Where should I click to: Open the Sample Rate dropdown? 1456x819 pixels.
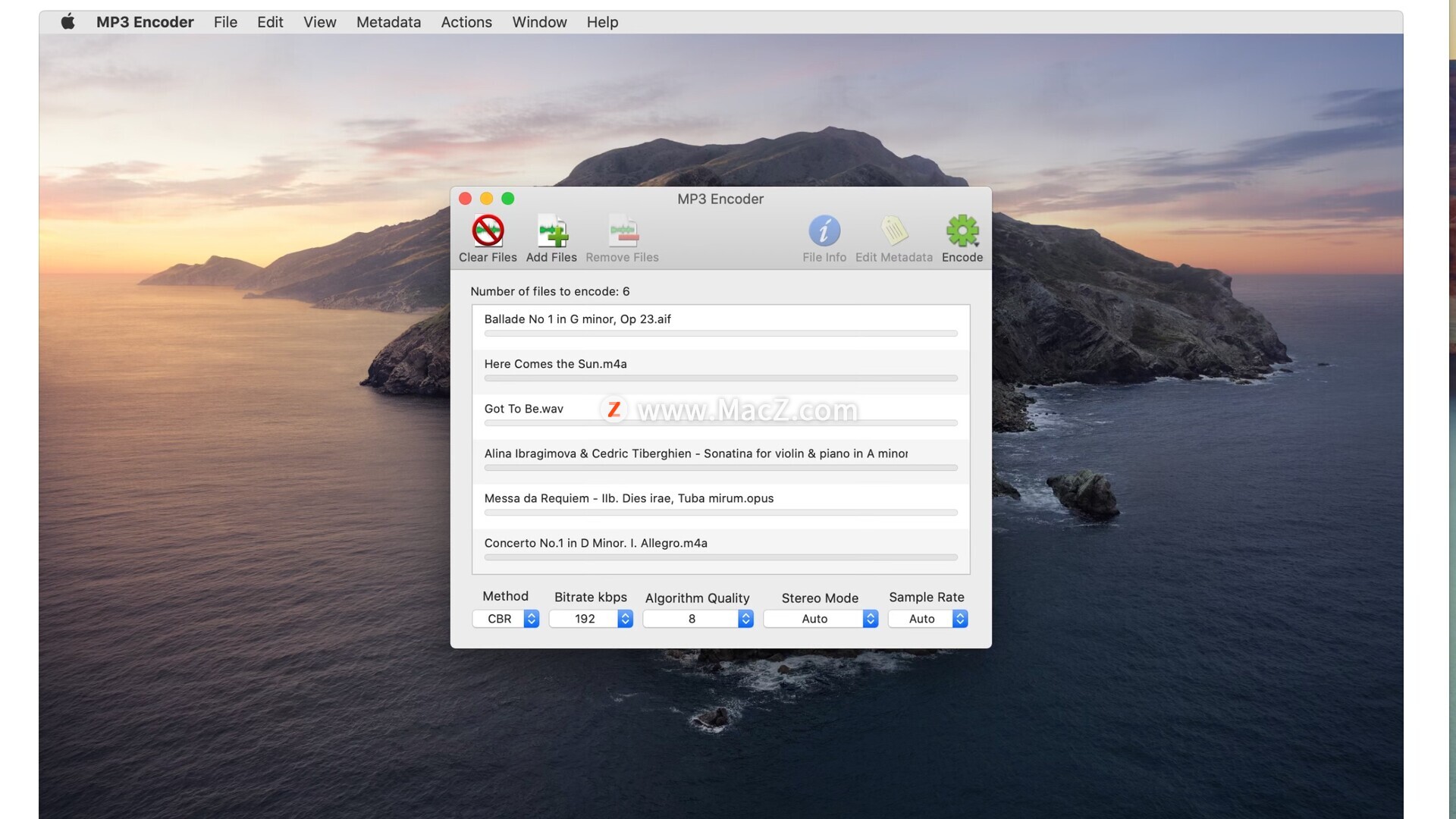point(927,619)
